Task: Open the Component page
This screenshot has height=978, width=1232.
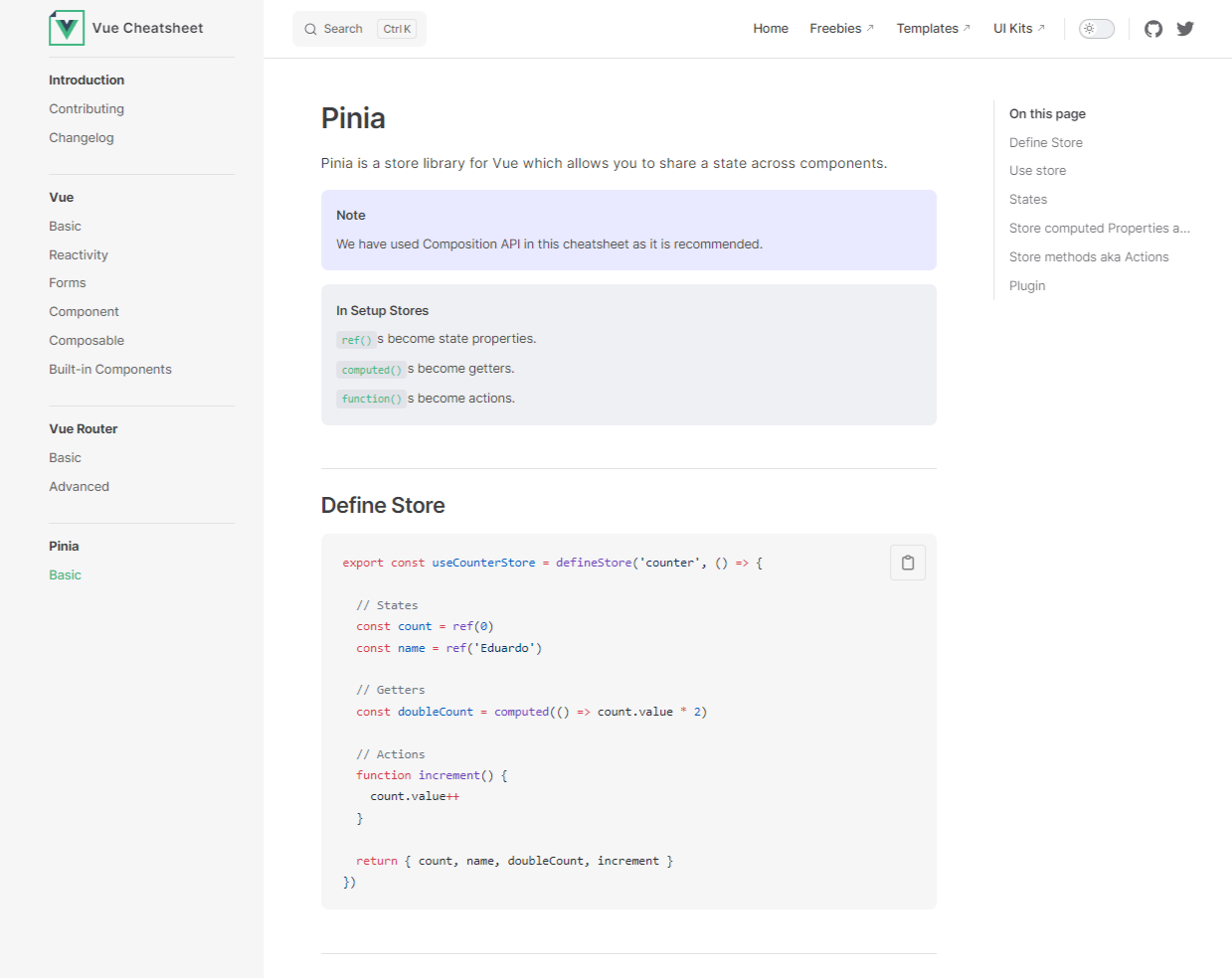Action: [x=84, y=312]
